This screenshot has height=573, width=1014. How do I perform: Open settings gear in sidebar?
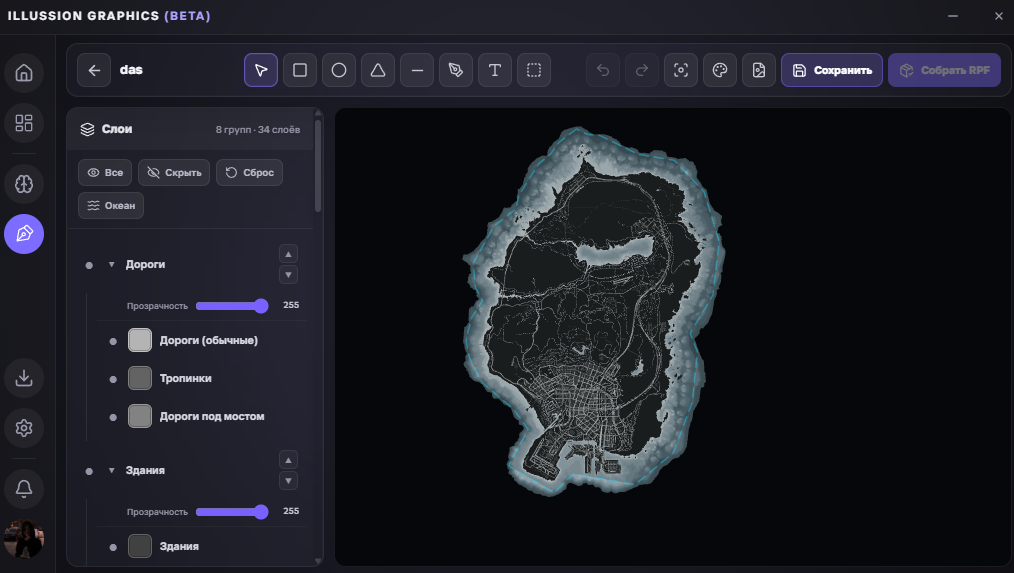click(x=24, y=427)
